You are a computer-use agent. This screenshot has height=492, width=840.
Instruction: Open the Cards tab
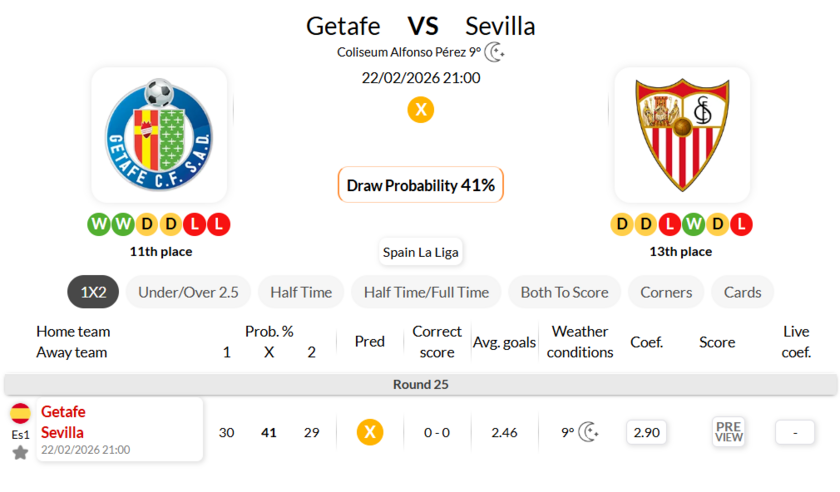click(x=742, y=292)
